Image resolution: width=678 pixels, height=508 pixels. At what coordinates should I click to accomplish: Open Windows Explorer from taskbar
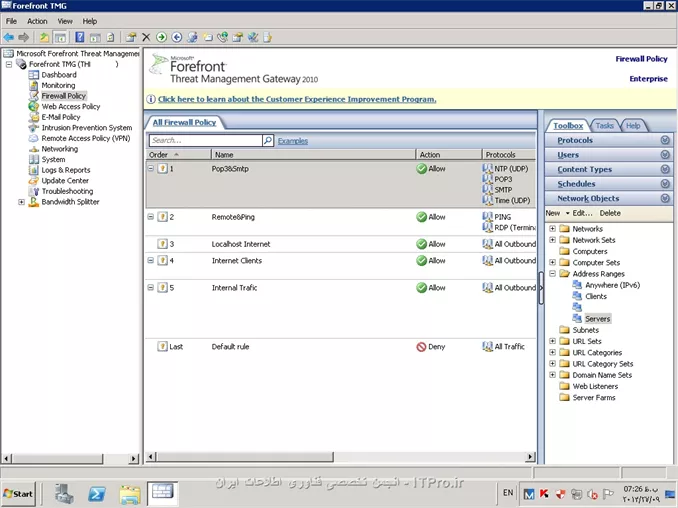(x=130, y=494)
